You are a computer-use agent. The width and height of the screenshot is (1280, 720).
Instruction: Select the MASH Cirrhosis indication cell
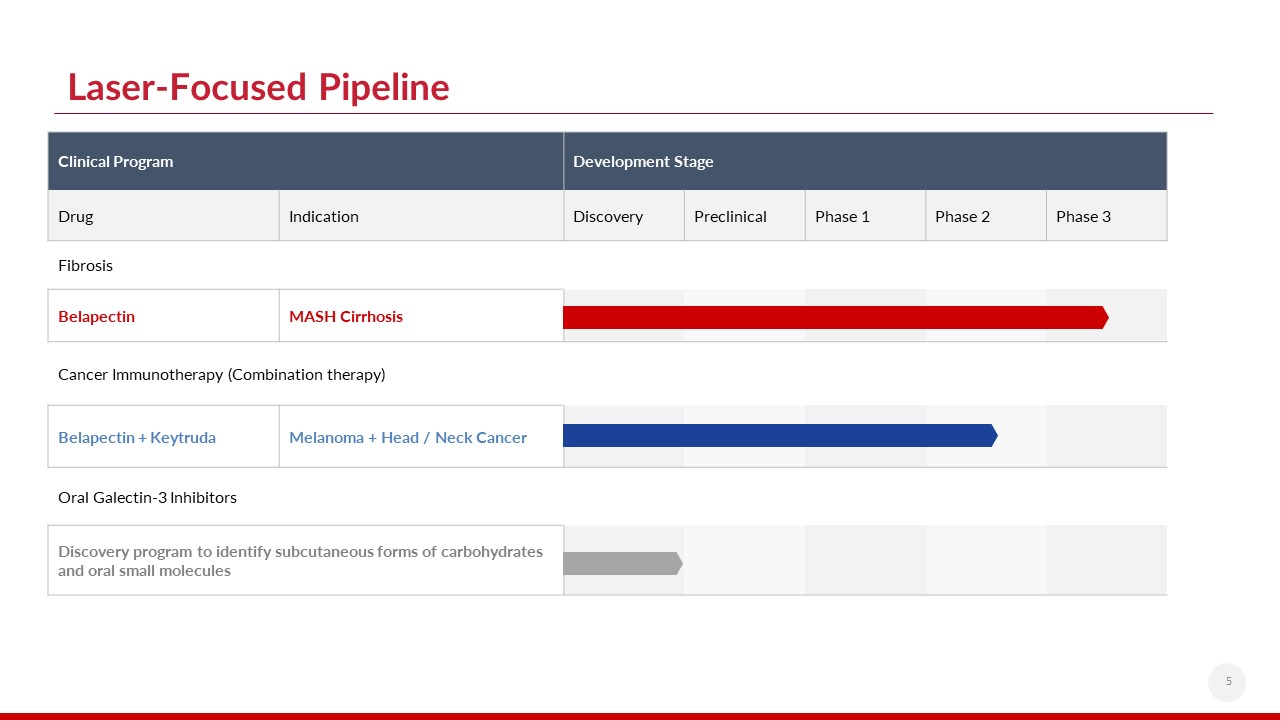coord(420,316)
